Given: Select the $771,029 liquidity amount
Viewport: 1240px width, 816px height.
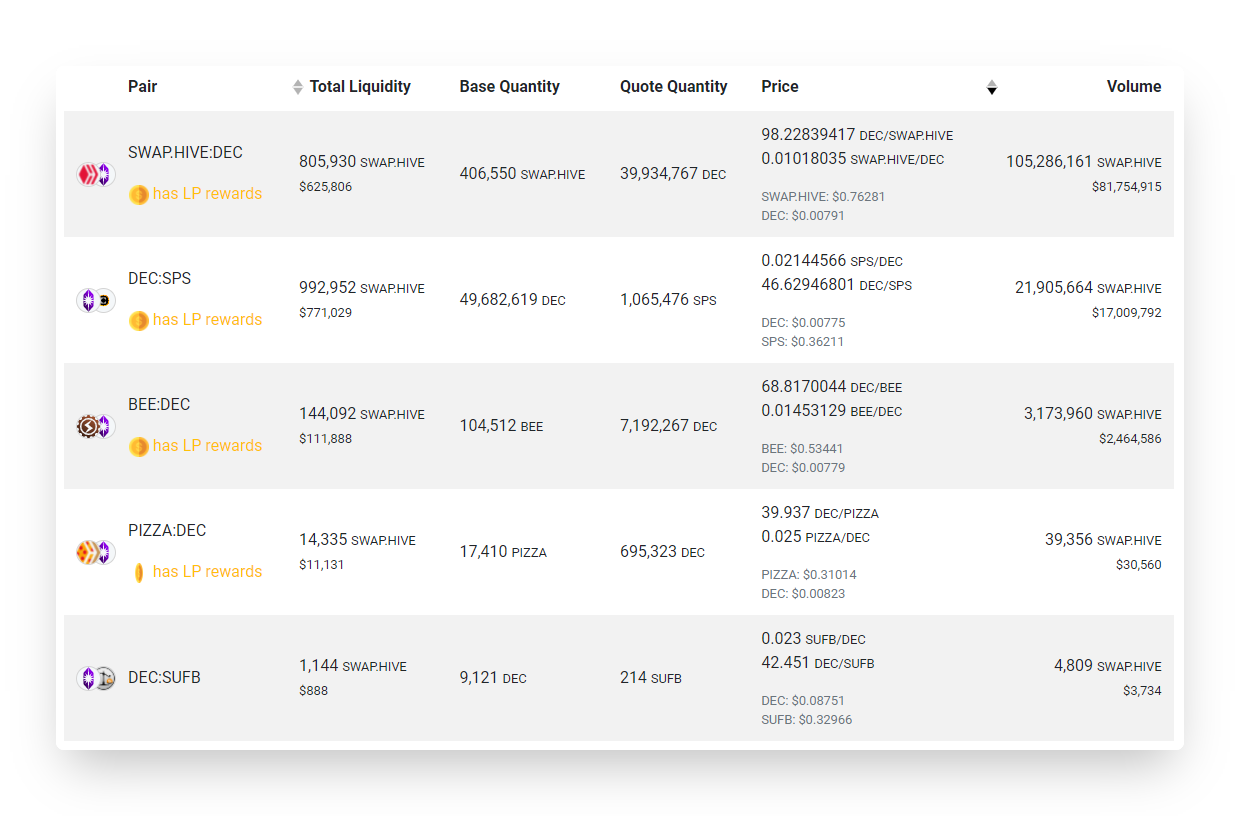Looking at the screenshot, I should 325,312.
